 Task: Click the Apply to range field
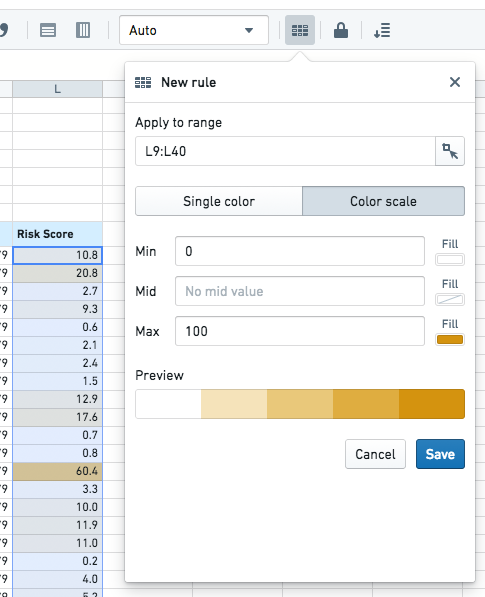point(285,151)
